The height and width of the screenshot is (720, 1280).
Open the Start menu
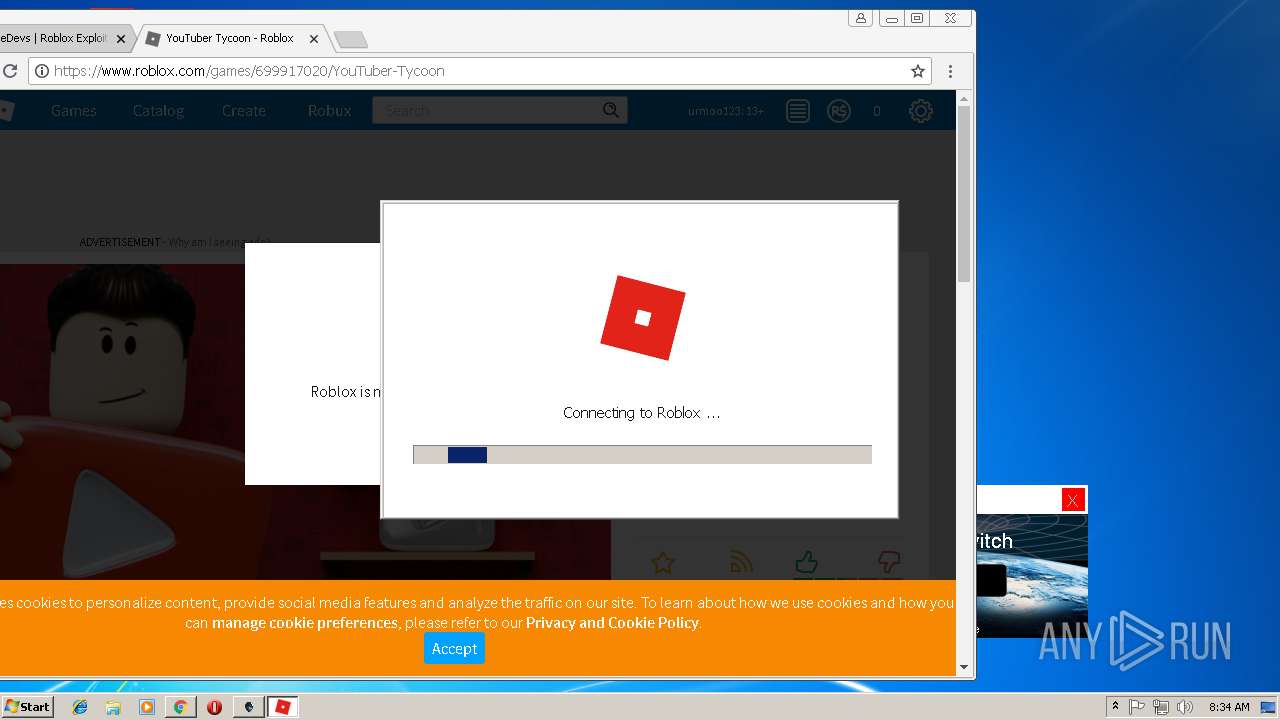[x=28, y=707]
